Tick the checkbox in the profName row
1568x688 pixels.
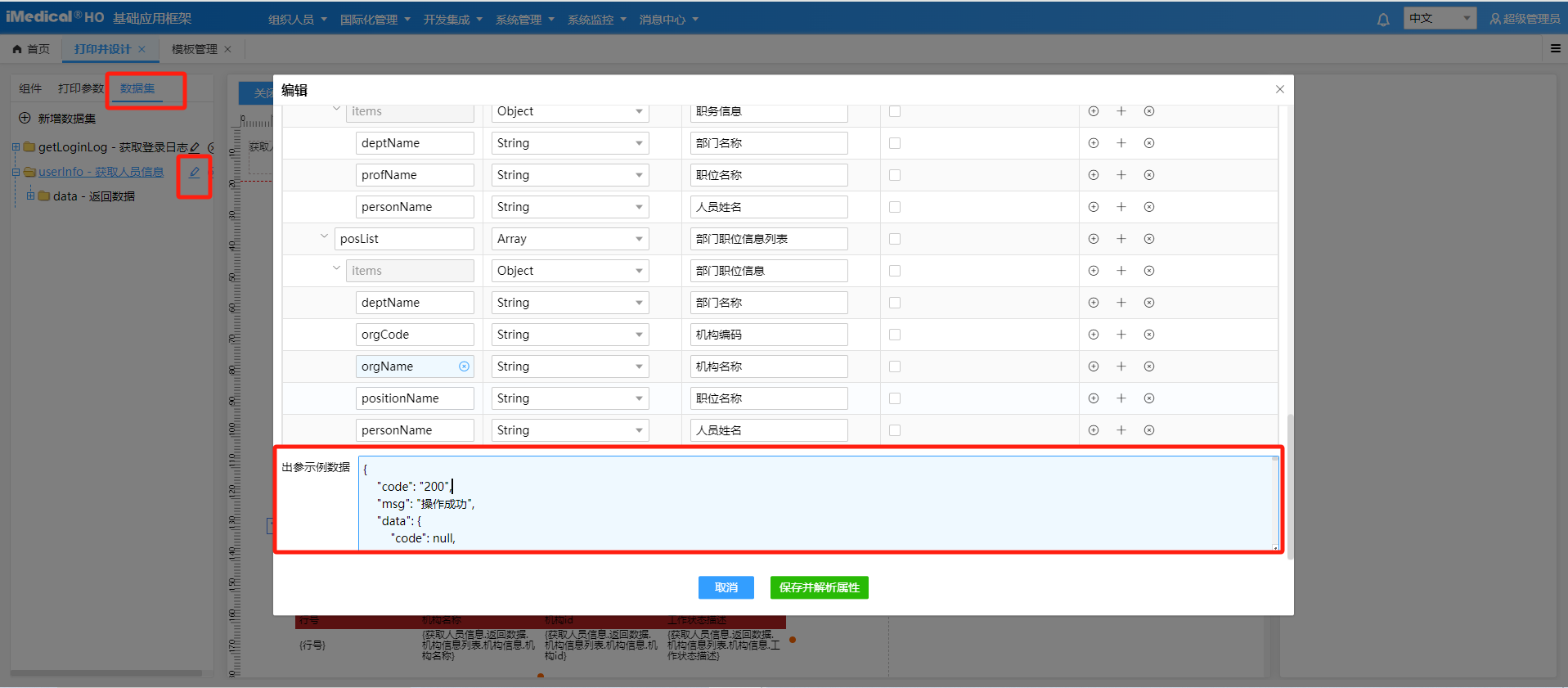(895, 175)
